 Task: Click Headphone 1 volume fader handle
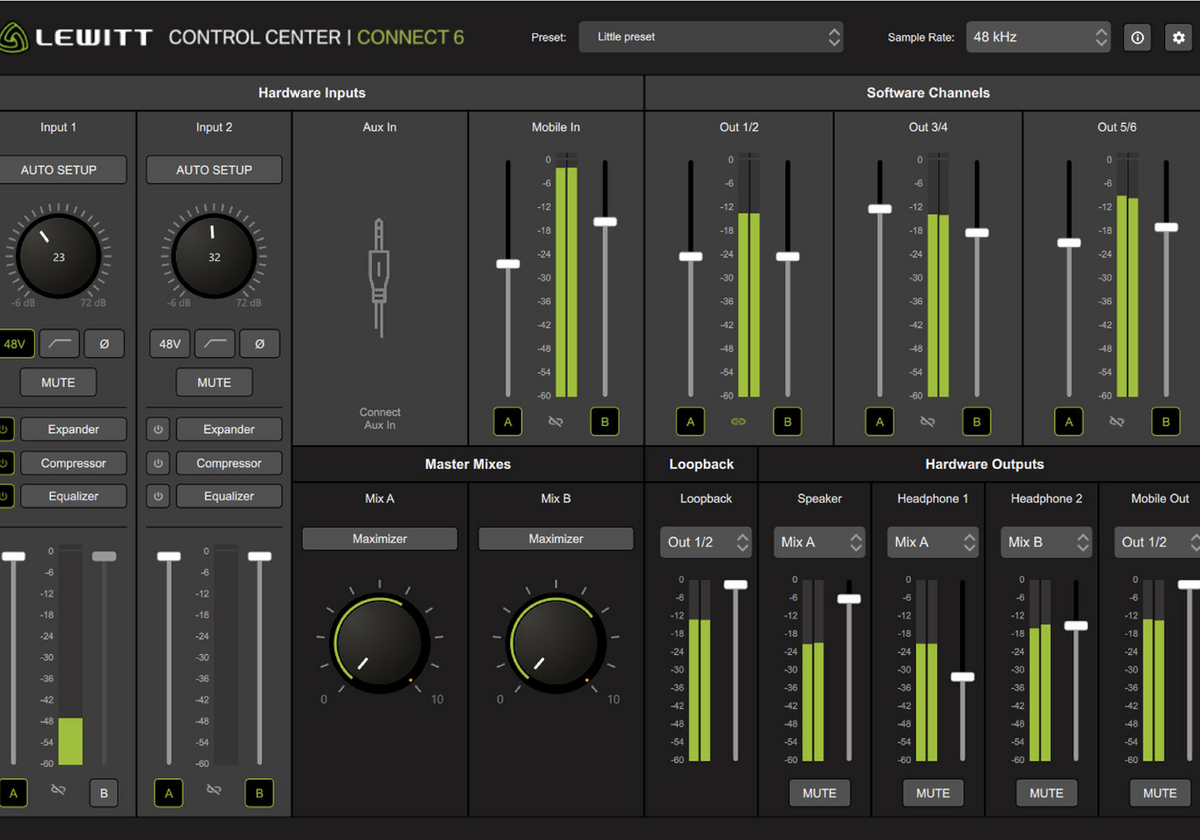click(x=962, y=677)
